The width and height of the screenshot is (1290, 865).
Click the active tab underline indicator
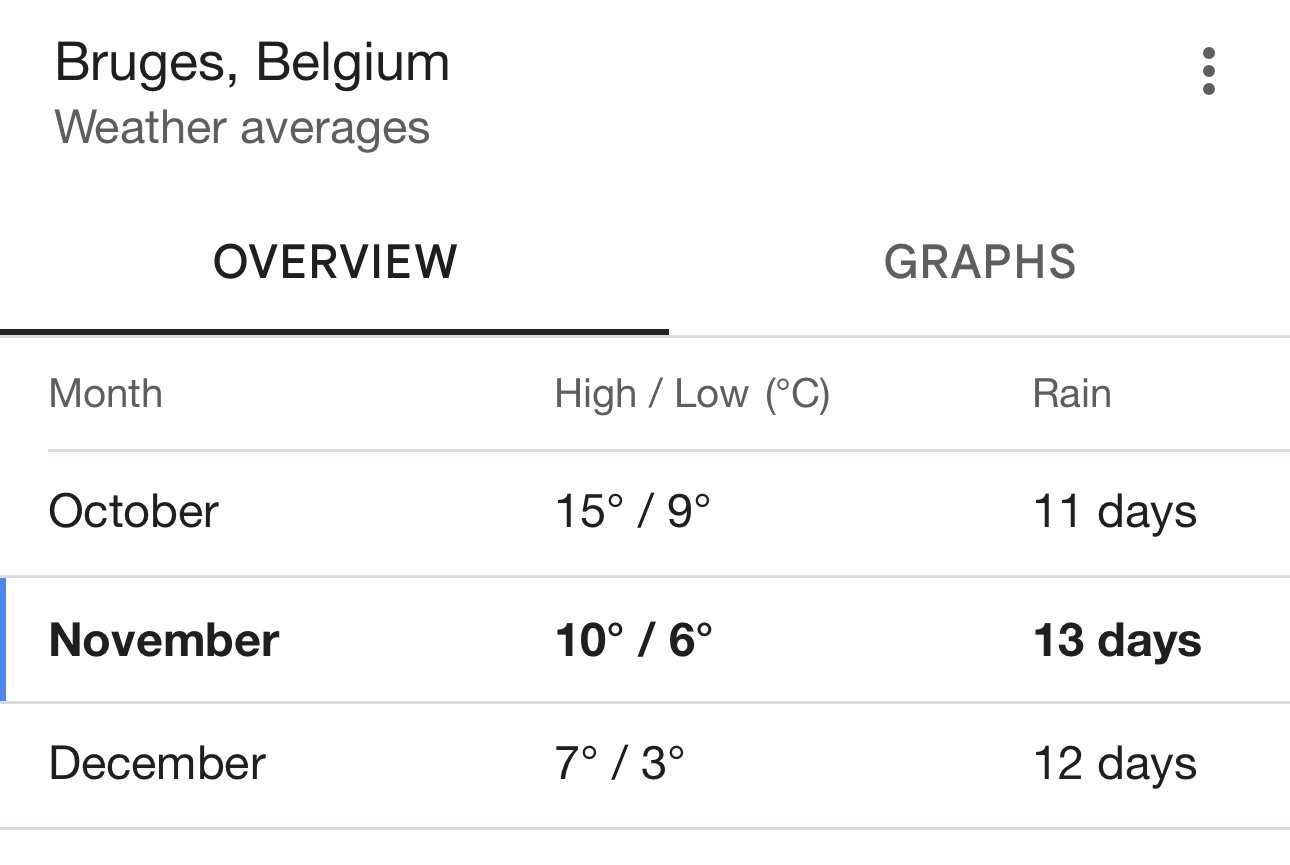(x=334, y=331)
